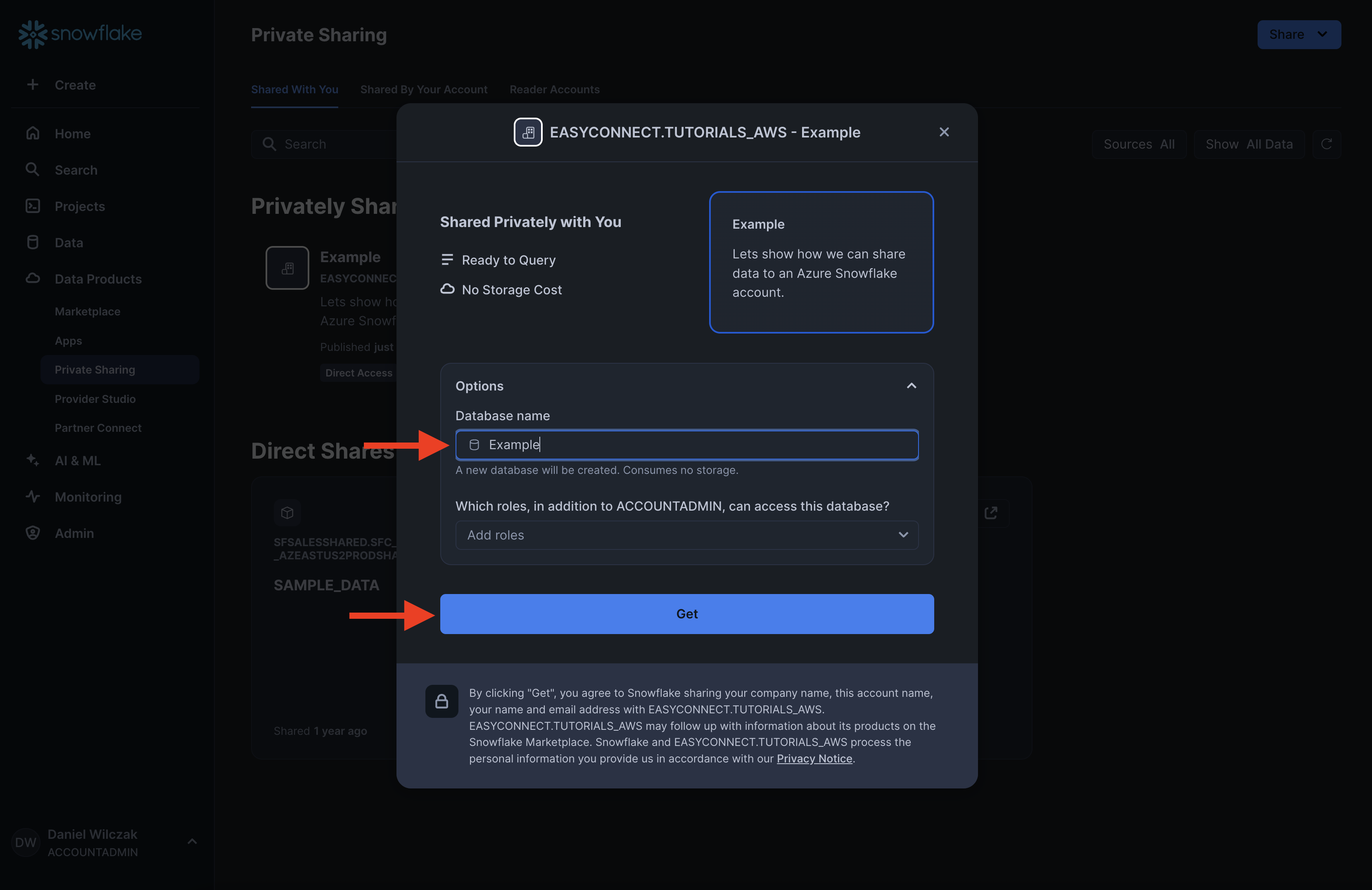Image resolution: width=1372 pixels, height=890 pixels.
Task: Open Home from the sidebar
Action: 72,134
